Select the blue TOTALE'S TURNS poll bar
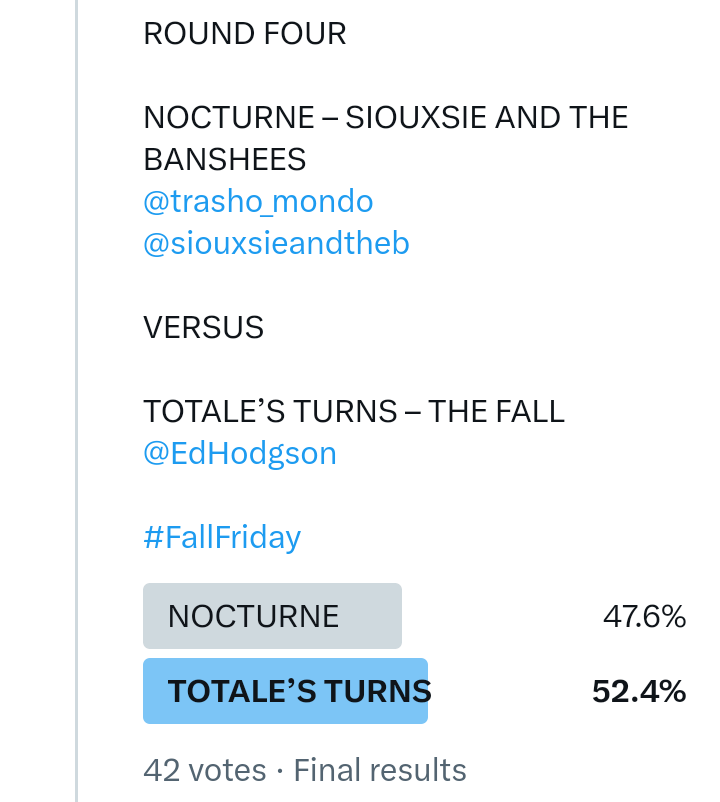The image size is (720, 802). (285, 691)
